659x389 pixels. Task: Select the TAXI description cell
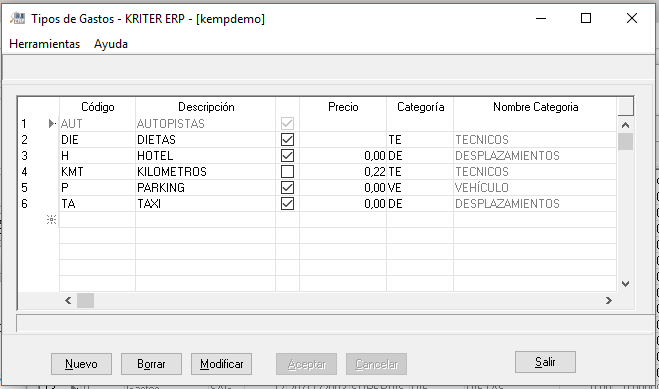click(x=206, y=203)
